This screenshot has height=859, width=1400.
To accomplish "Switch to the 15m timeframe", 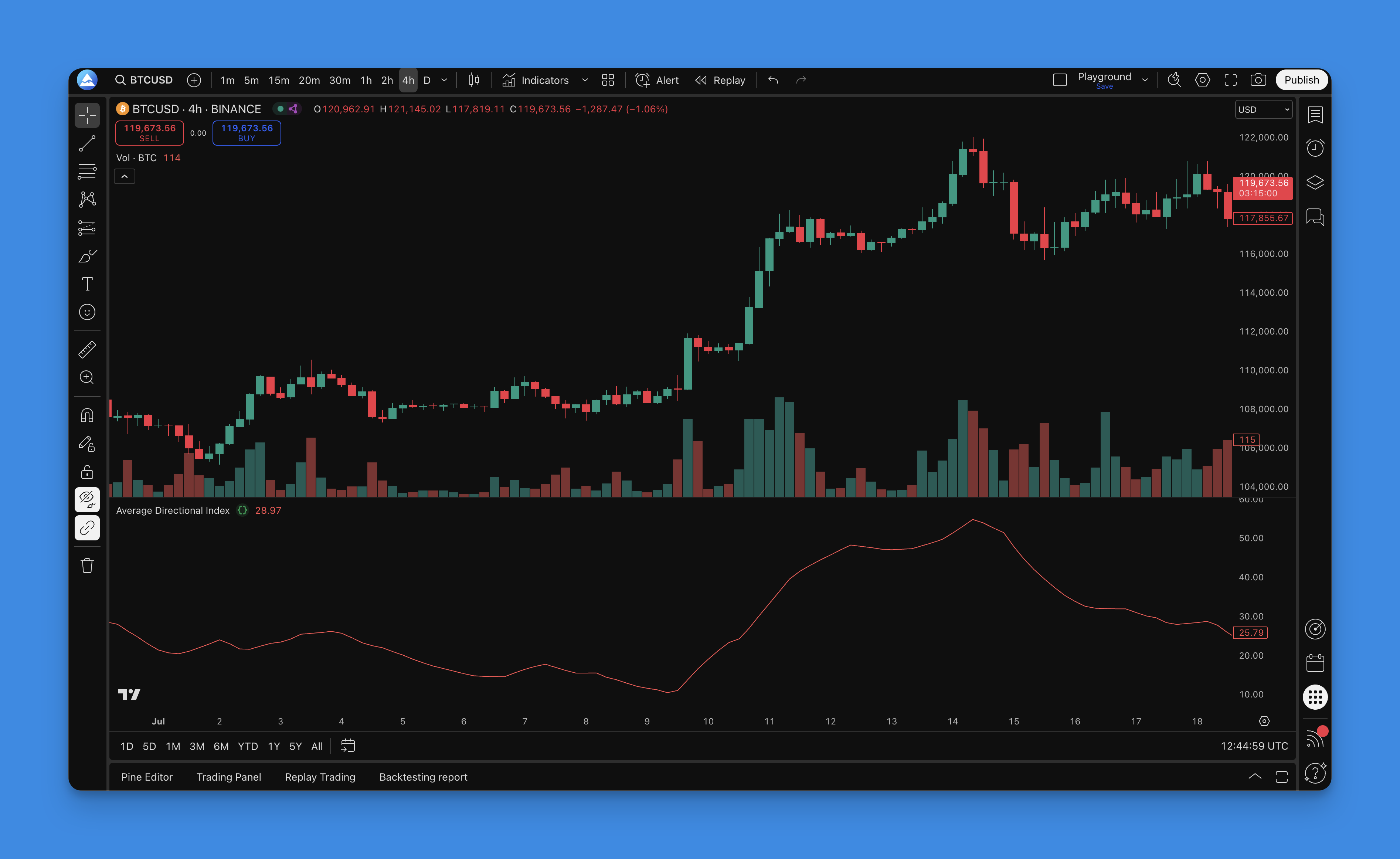I will (x=278, y=80).
